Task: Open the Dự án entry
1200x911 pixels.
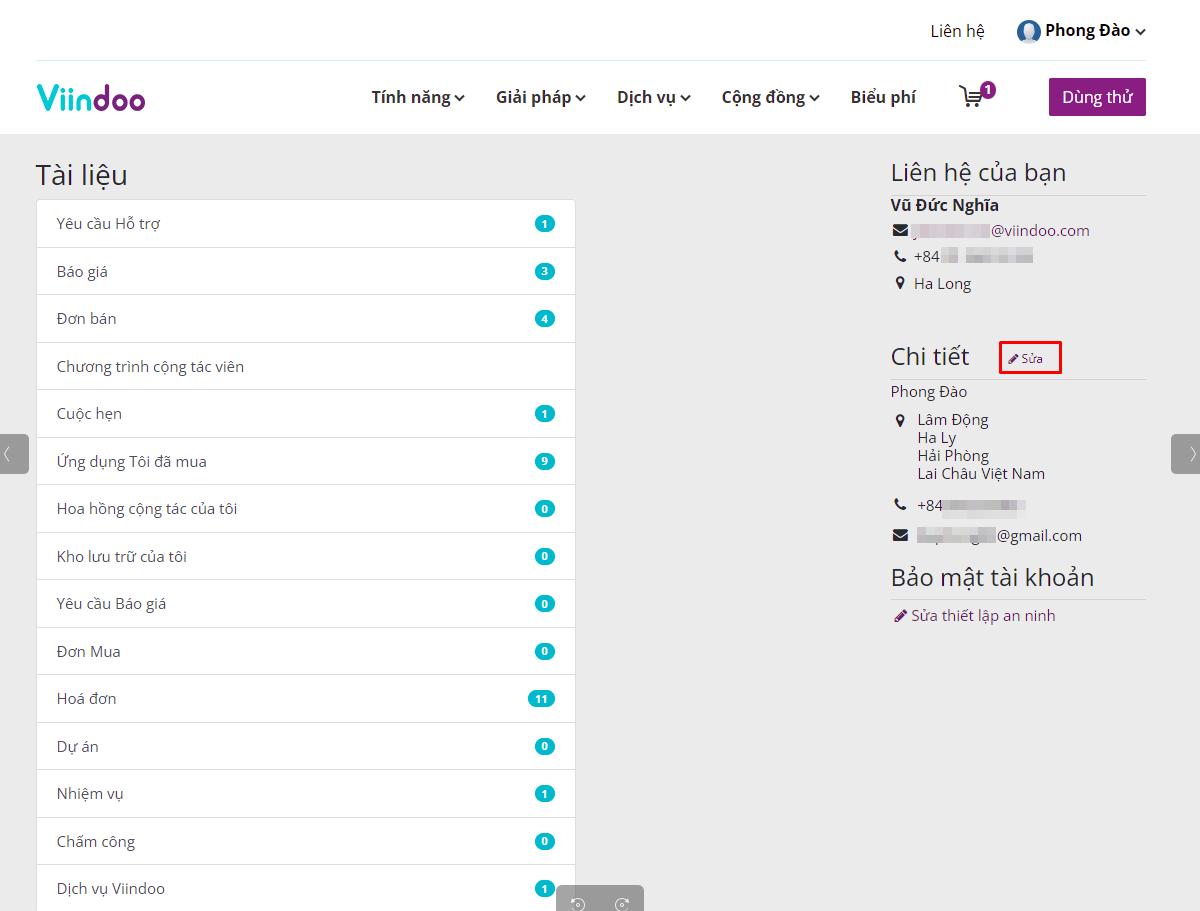Action: click(306, 746)
